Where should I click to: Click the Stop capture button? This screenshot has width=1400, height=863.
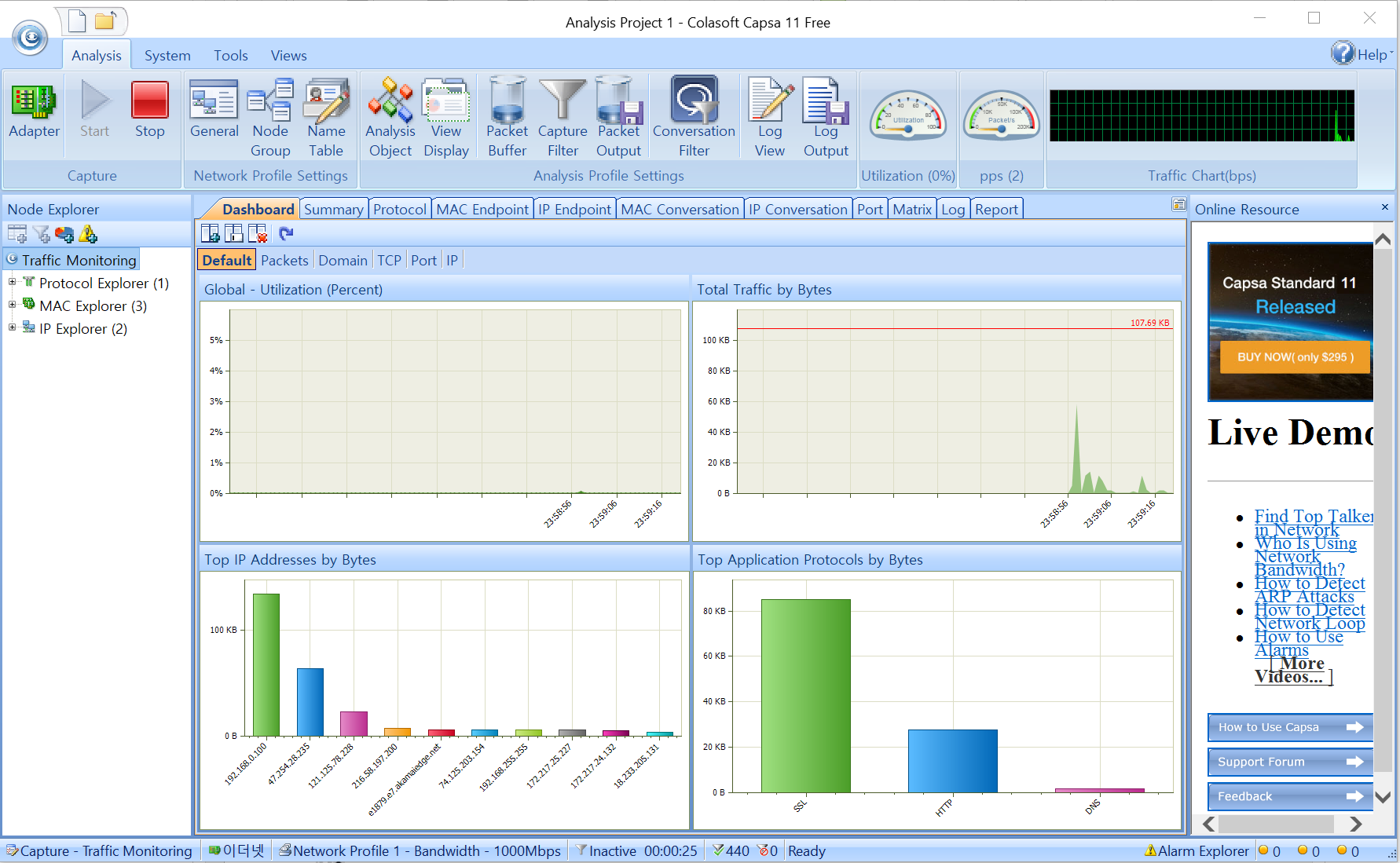click(x=149, y=110)
